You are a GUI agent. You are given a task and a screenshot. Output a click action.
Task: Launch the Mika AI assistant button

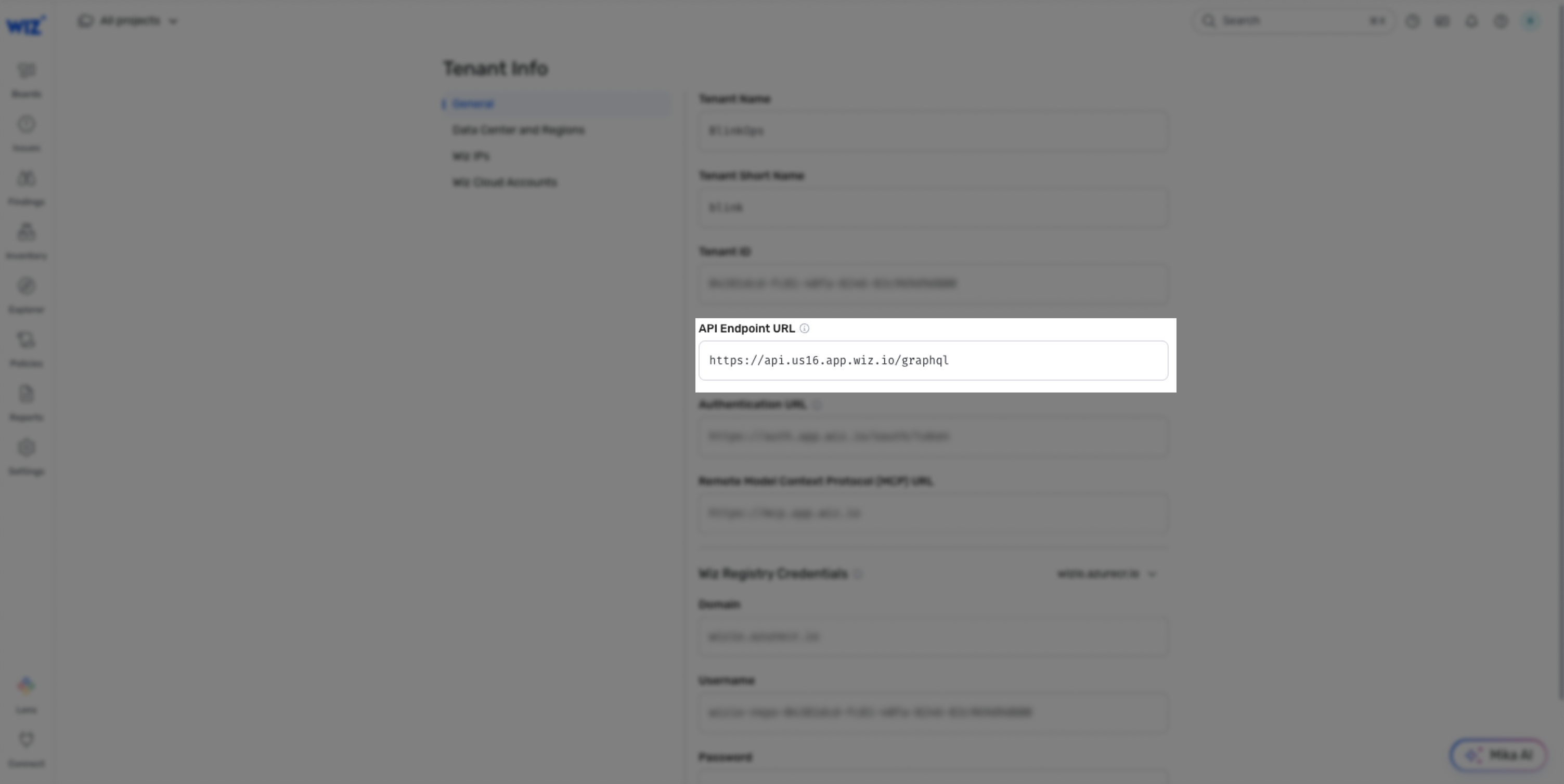tap(1498, 755)
